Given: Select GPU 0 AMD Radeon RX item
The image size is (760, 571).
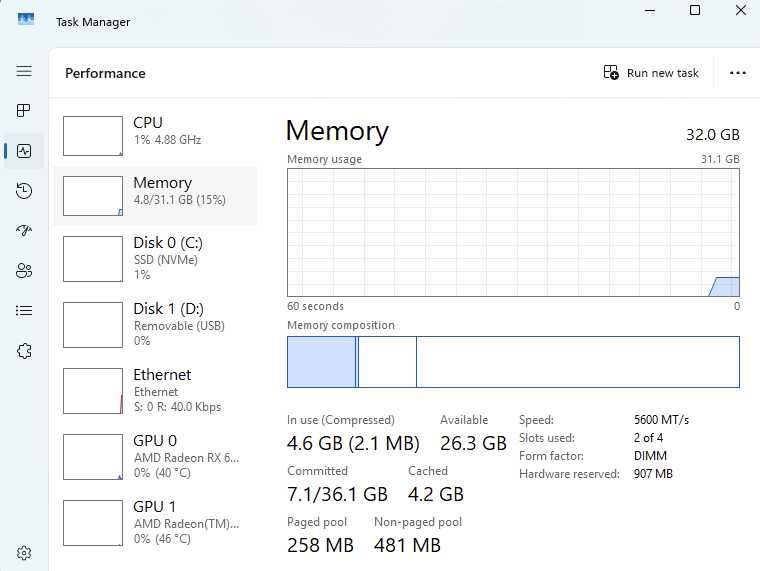Looking at the screenshot, I should [156, 457].
